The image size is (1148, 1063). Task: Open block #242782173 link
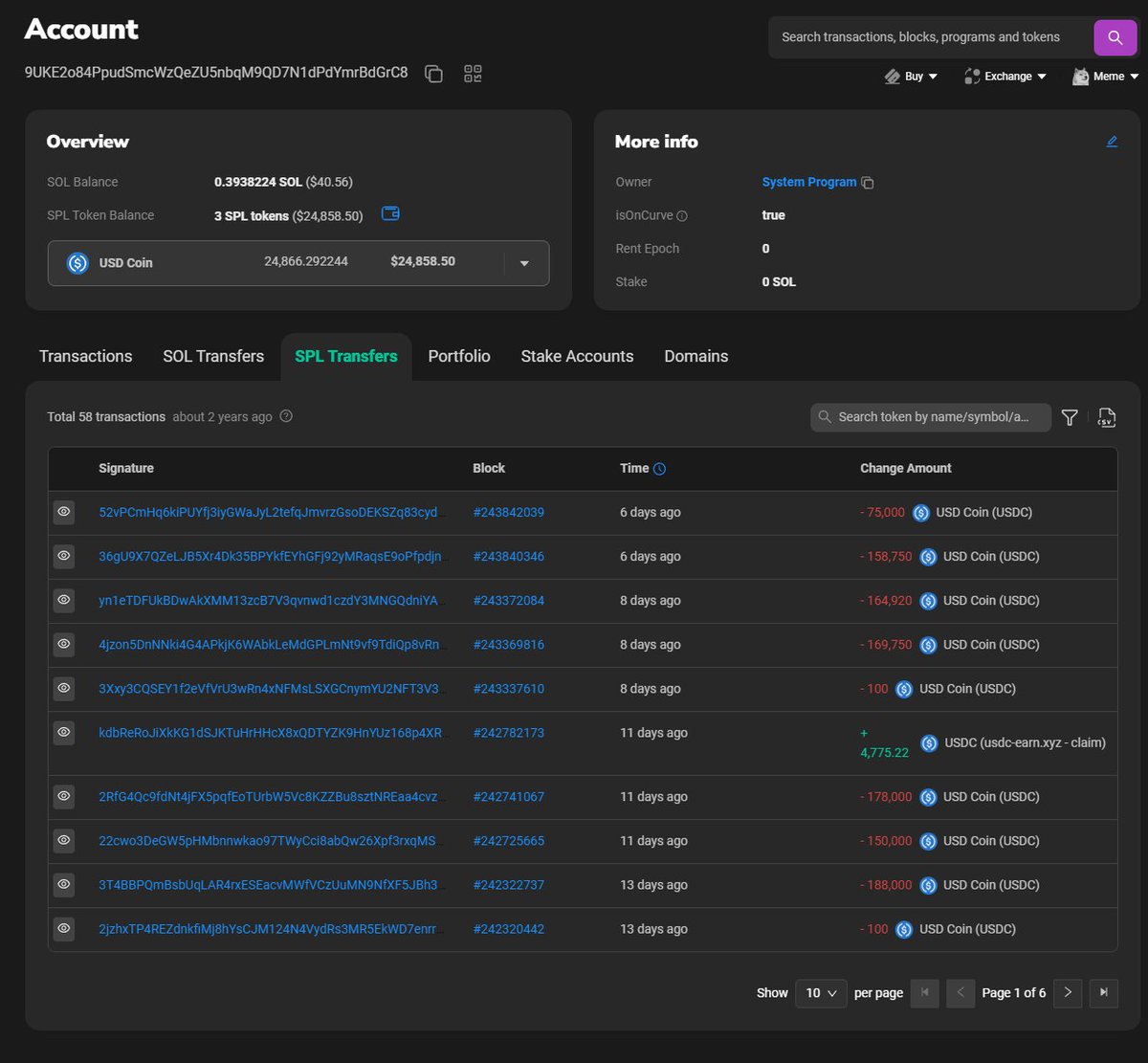(509, 733)
